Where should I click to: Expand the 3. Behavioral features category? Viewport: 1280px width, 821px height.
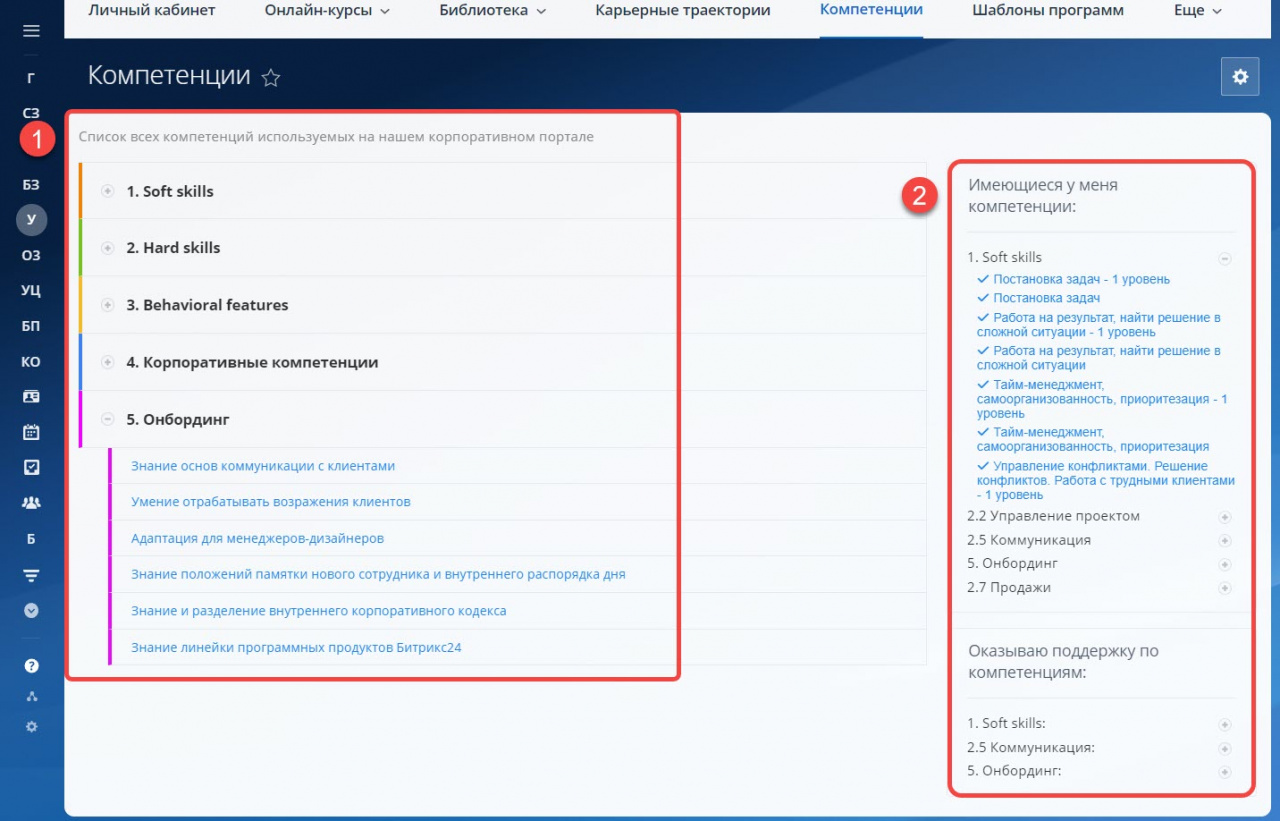(x=108, y=305)
